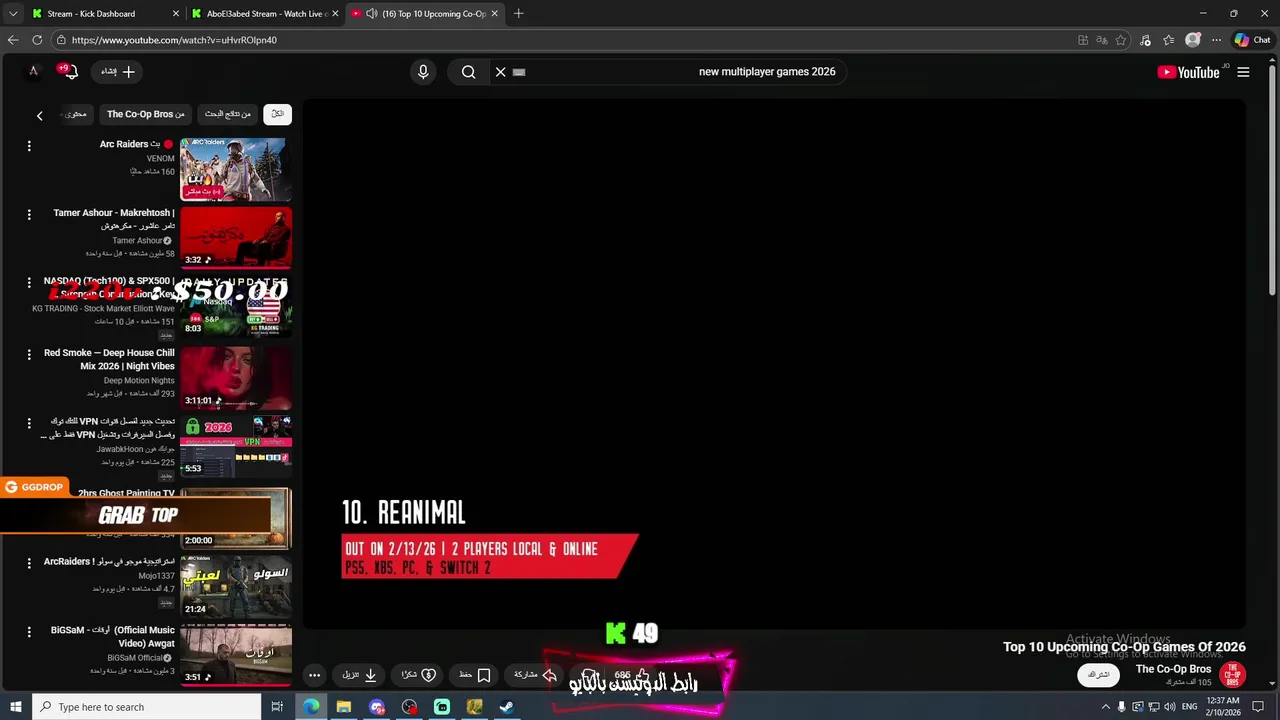Open Task View on taskbar
This screenshot has width=1280, height=720.
point(277,707)
